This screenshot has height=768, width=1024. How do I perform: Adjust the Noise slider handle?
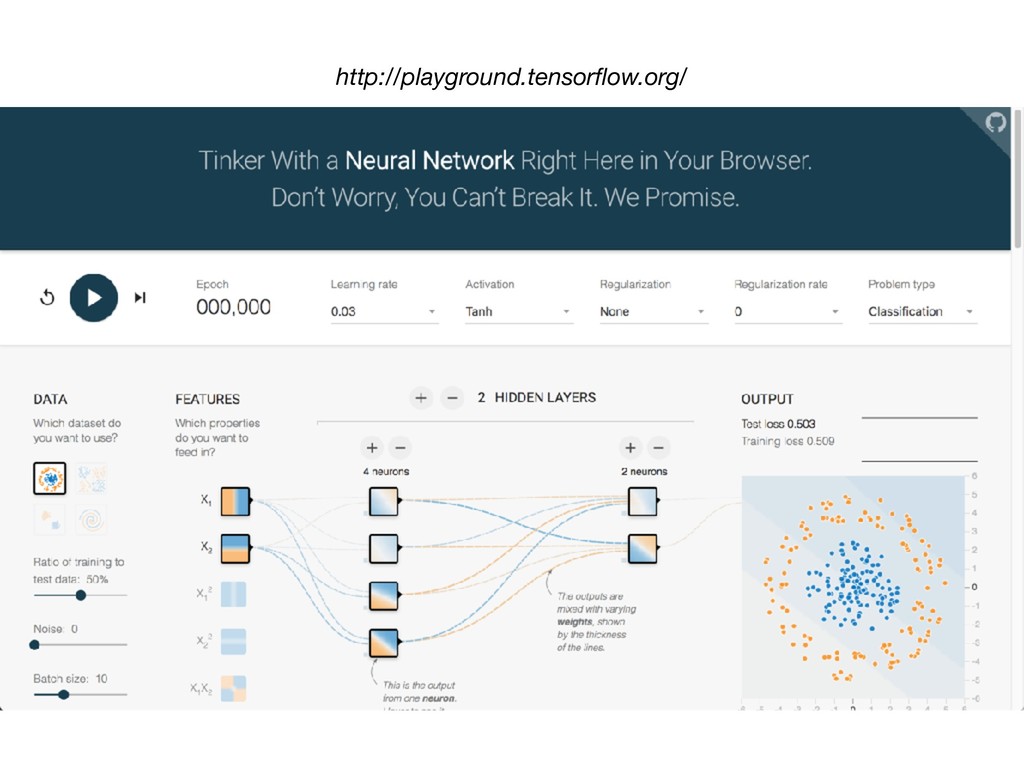pos(35,645)
